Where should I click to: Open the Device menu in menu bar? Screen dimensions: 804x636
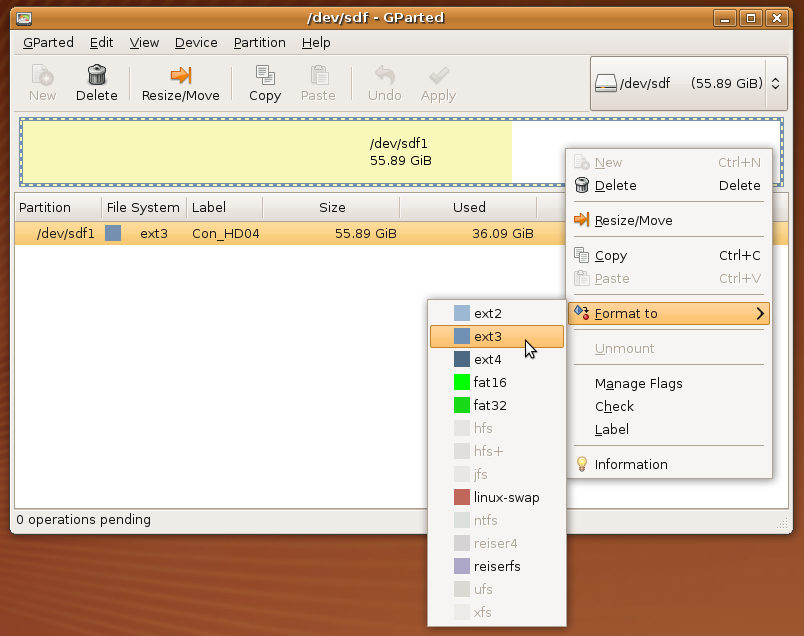(196, 43)
